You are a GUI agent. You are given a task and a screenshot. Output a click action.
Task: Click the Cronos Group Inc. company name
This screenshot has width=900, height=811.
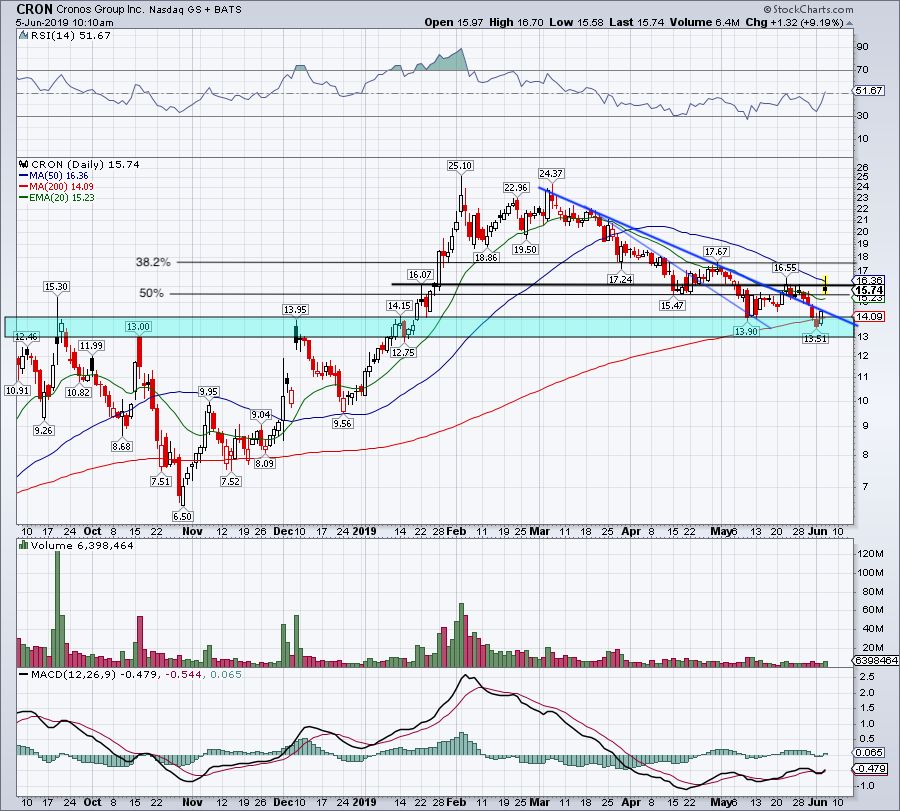click(98, 10)
